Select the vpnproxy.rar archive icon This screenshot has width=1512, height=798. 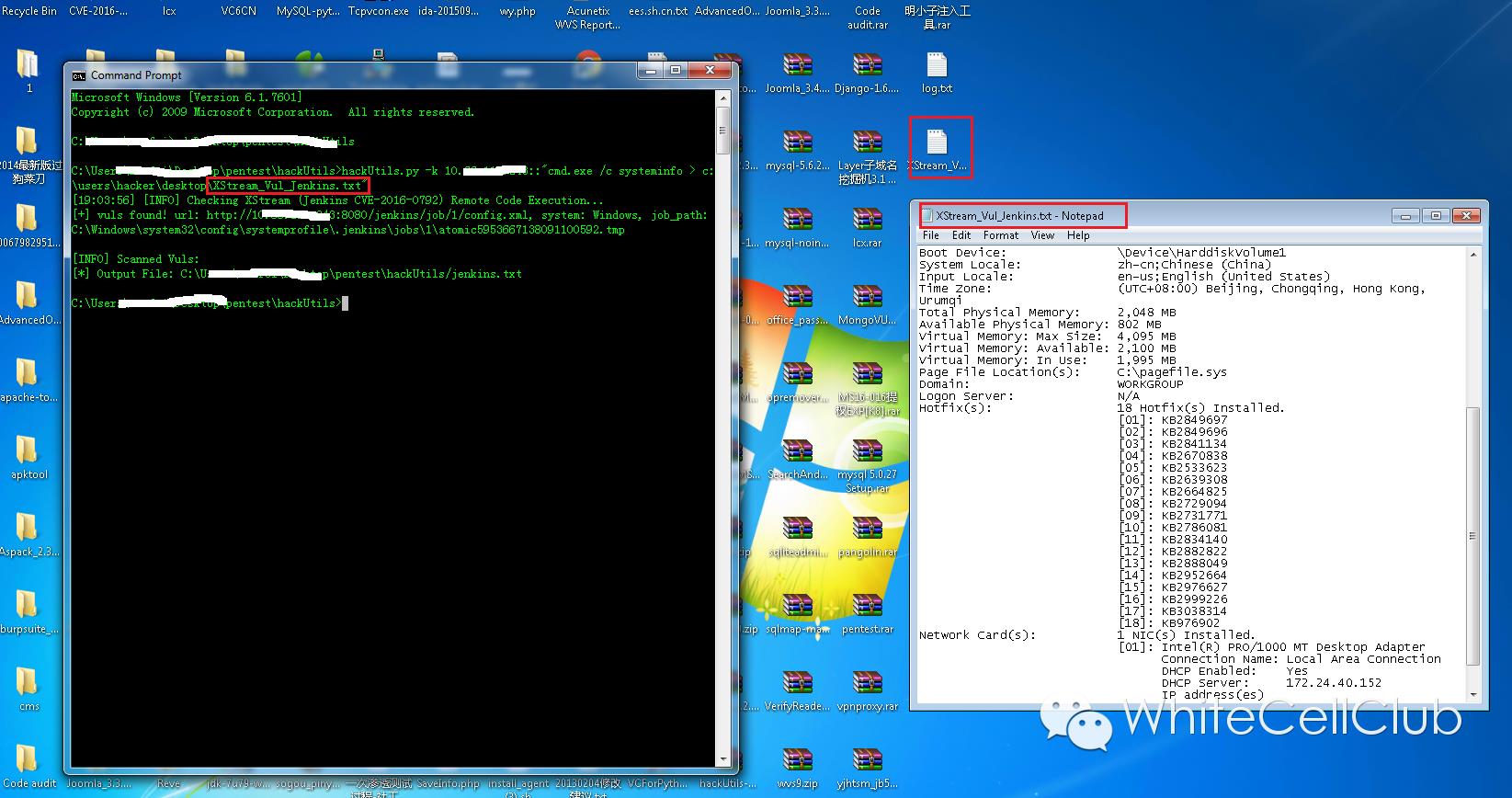(x=867, y=690)
